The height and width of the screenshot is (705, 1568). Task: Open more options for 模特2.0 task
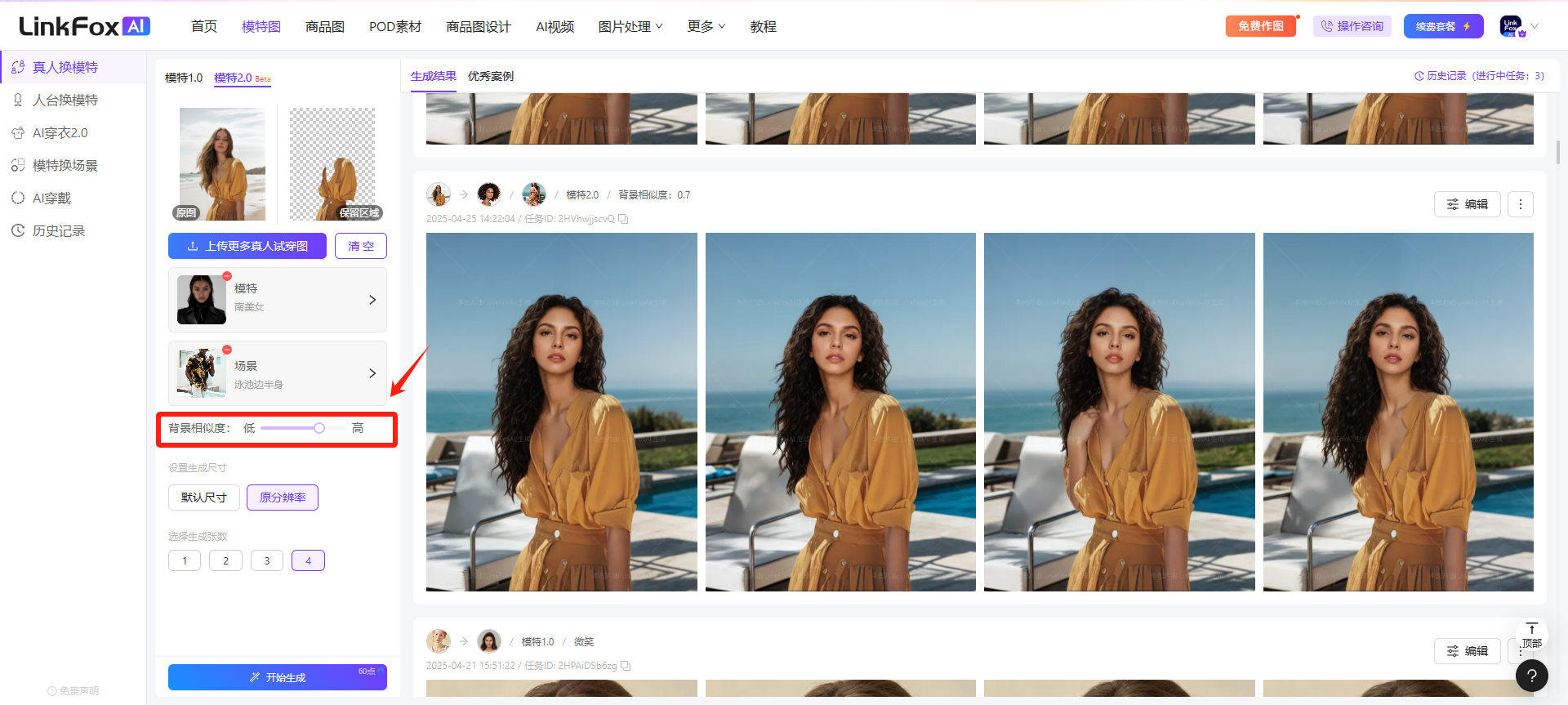[1521, 204]
